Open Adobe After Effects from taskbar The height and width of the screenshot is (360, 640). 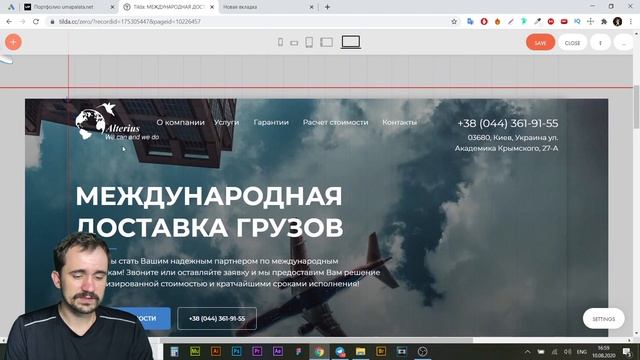tap(278, 351)
